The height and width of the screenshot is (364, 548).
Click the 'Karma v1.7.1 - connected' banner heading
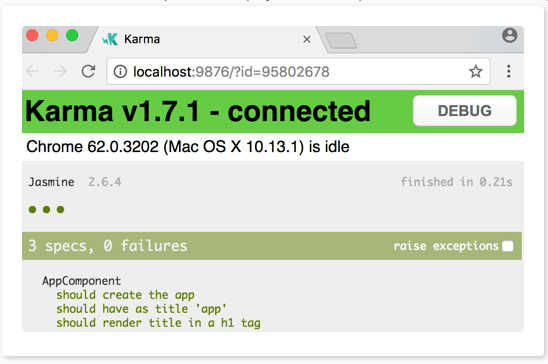[x=197, y=111]
